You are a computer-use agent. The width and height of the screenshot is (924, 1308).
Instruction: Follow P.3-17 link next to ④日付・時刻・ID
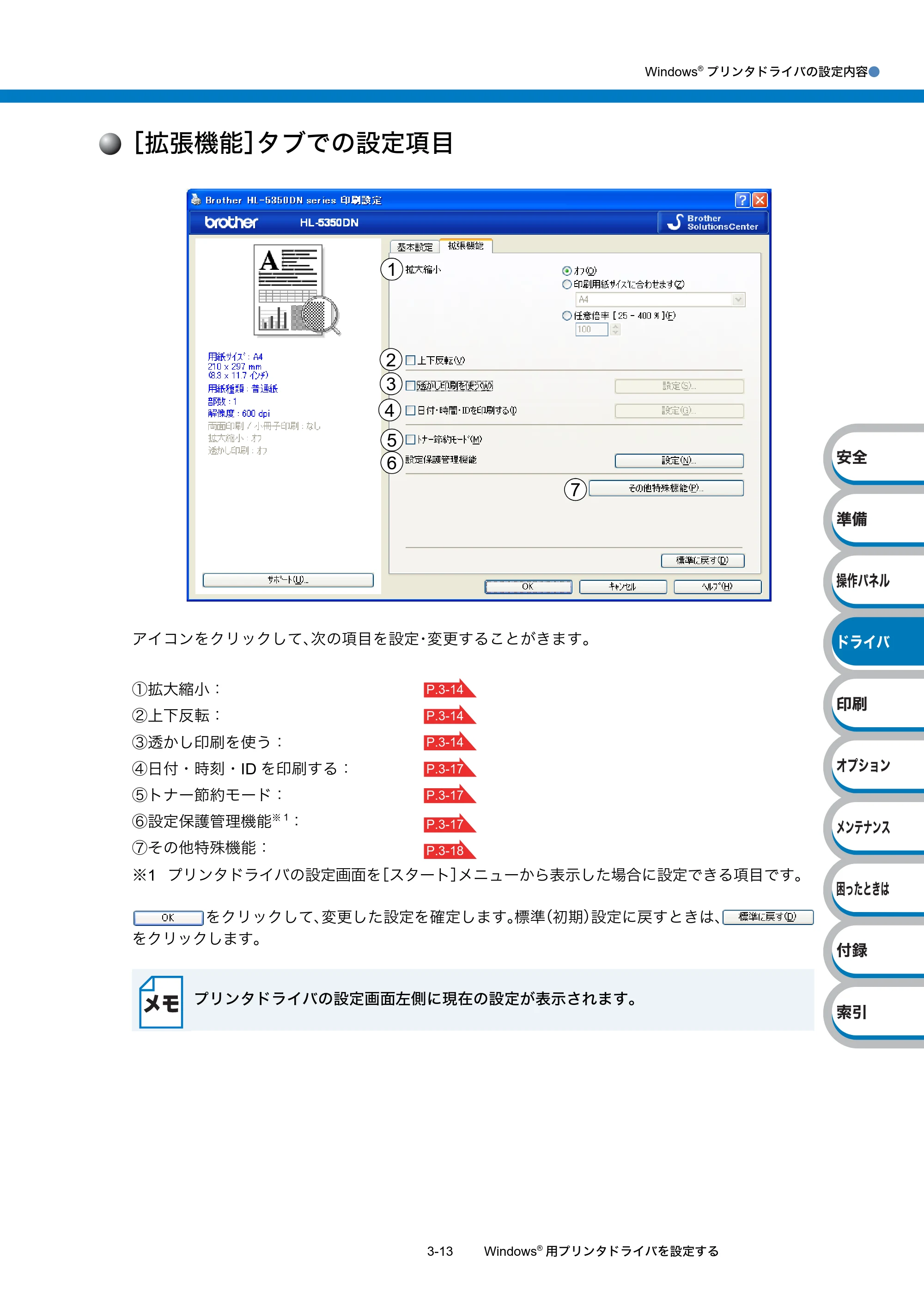coord(449,768)
